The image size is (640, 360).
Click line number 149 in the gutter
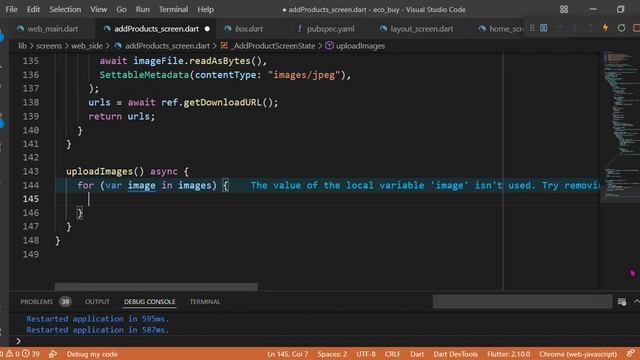pyautogui.click(x=31, y=254)
